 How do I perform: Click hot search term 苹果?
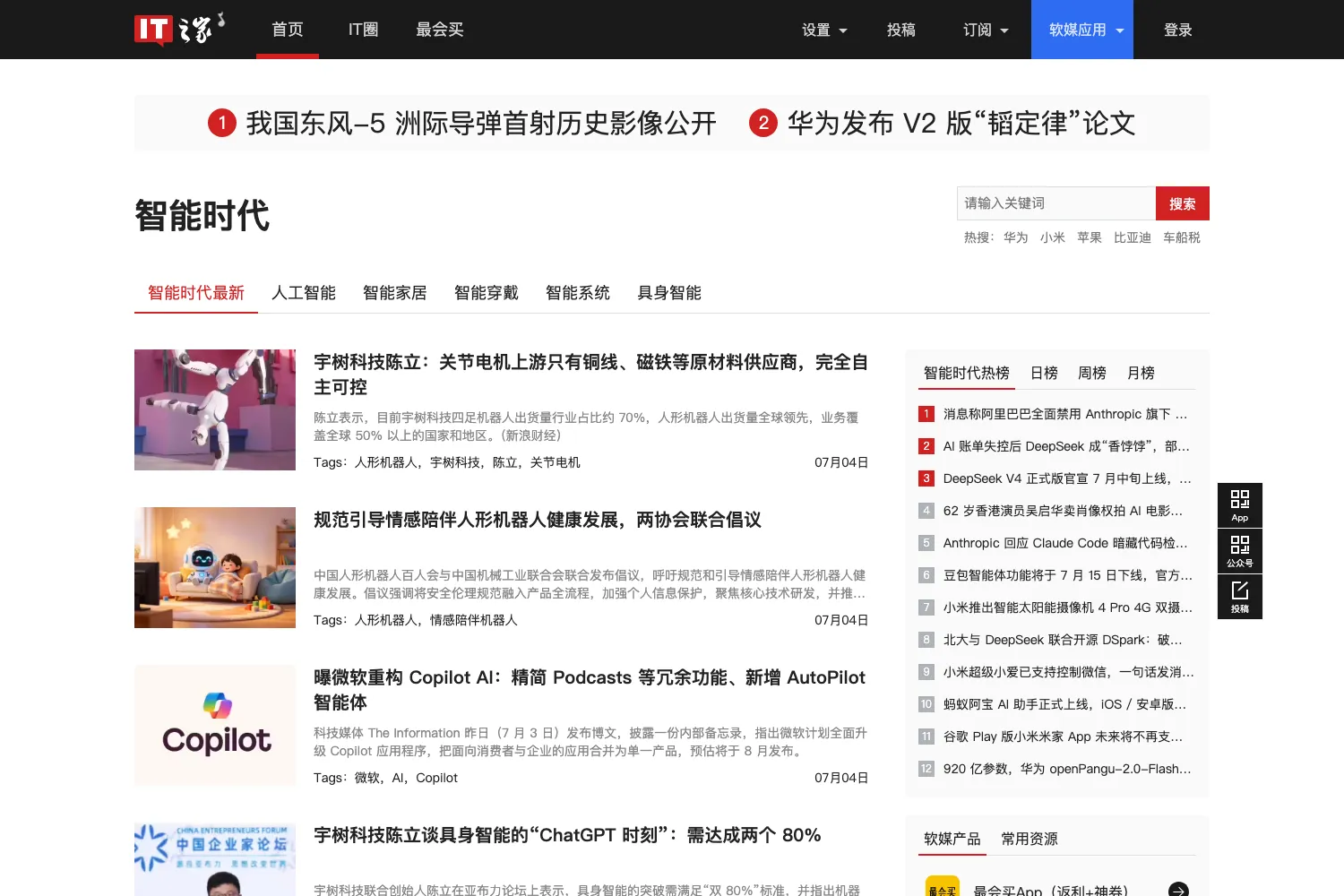(1090, 237)
